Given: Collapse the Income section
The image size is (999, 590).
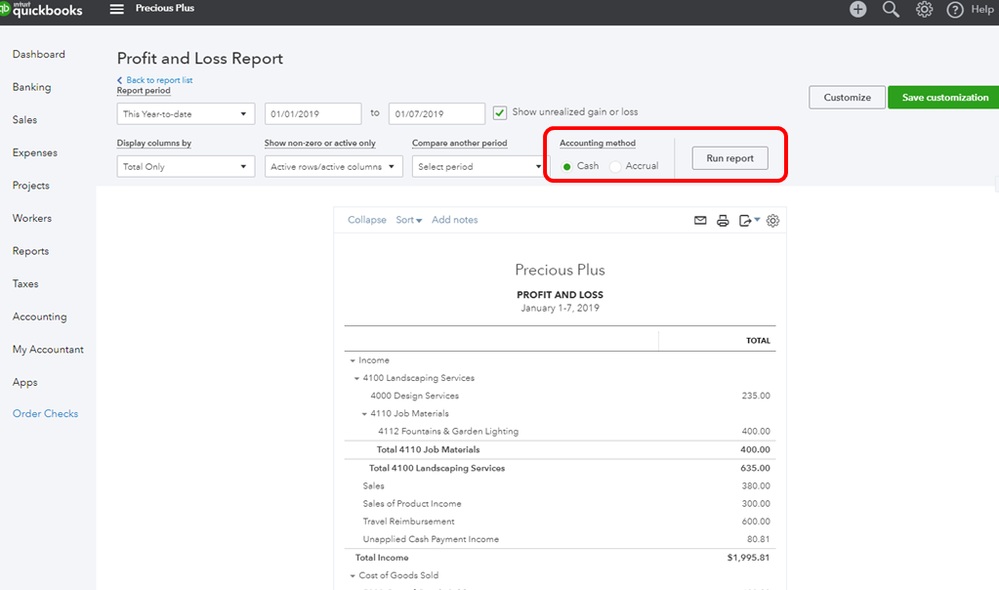Looking at the screenshot, I should 352,361.
